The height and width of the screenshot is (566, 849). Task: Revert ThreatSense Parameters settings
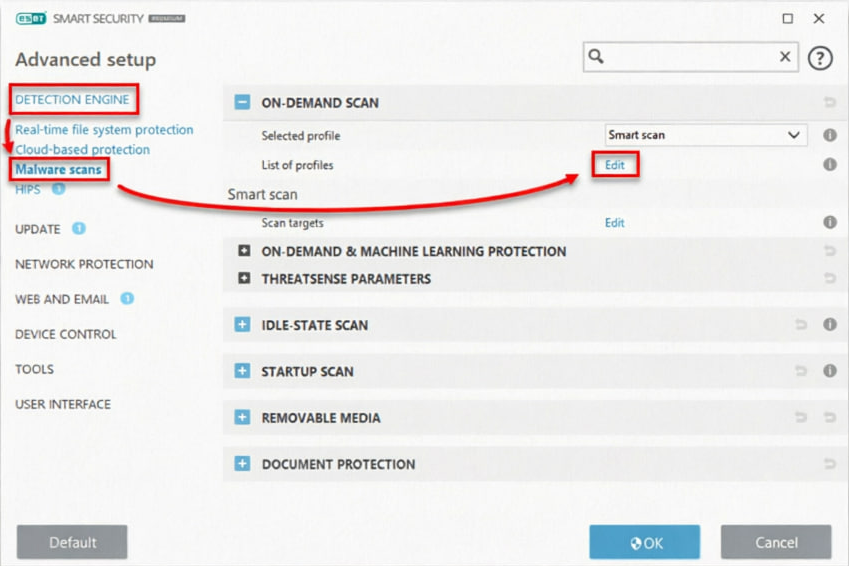pyautogui.click(x=830, y=278)
